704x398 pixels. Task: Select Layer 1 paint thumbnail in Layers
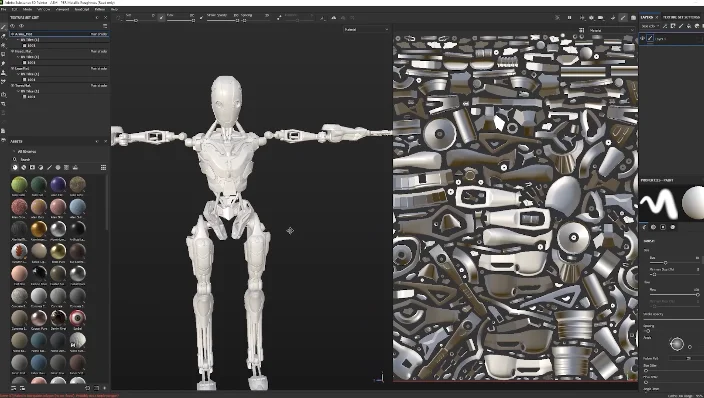[x=650, y=39]
